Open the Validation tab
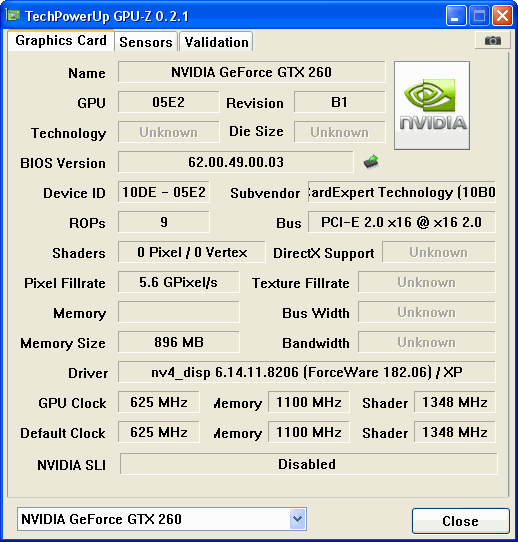The image size is (518, 542). click(x=216, y=42)
